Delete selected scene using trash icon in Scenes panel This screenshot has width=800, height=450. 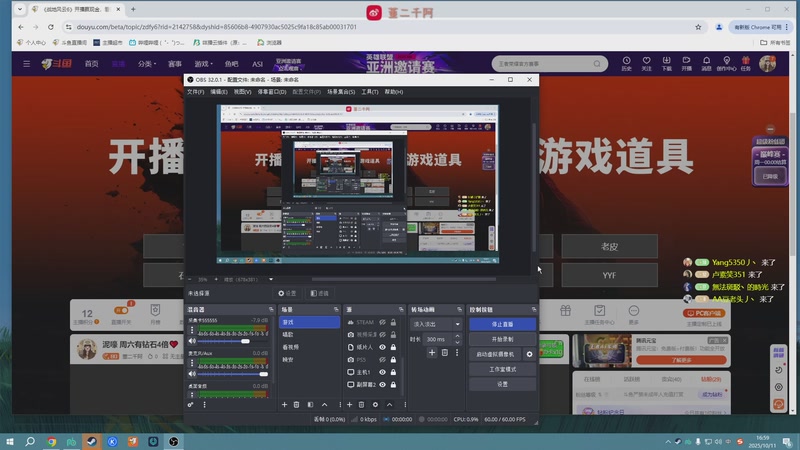click(296, 405)
